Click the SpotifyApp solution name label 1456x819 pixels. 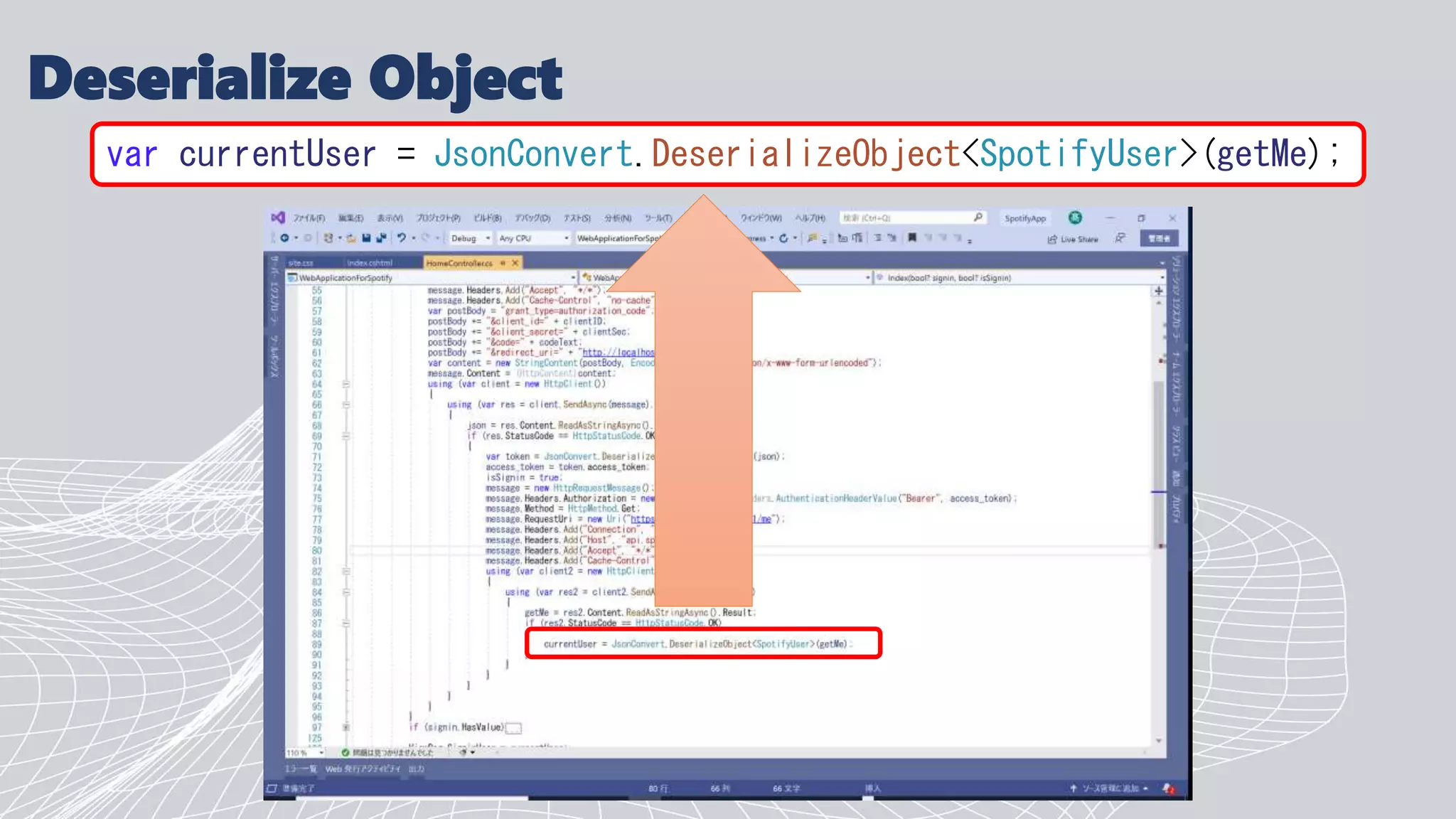click(1025, 218)
